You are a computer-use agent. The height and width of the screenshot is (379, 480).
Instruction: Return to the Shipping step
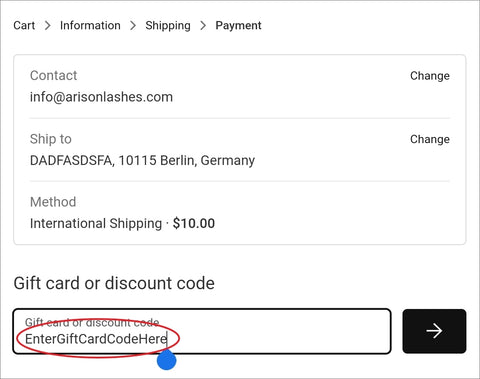(168, 26)
